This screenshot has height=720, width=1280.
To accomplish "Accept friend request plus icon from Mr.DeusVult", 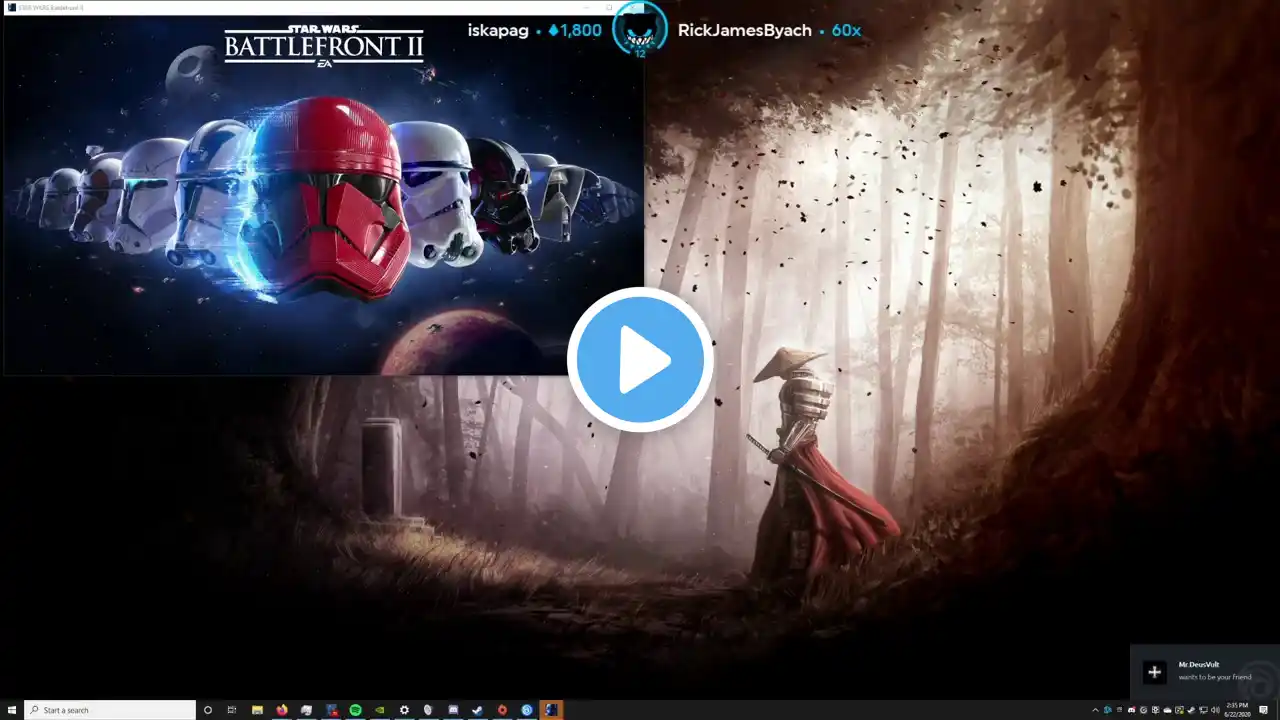I will [1154, 672].
